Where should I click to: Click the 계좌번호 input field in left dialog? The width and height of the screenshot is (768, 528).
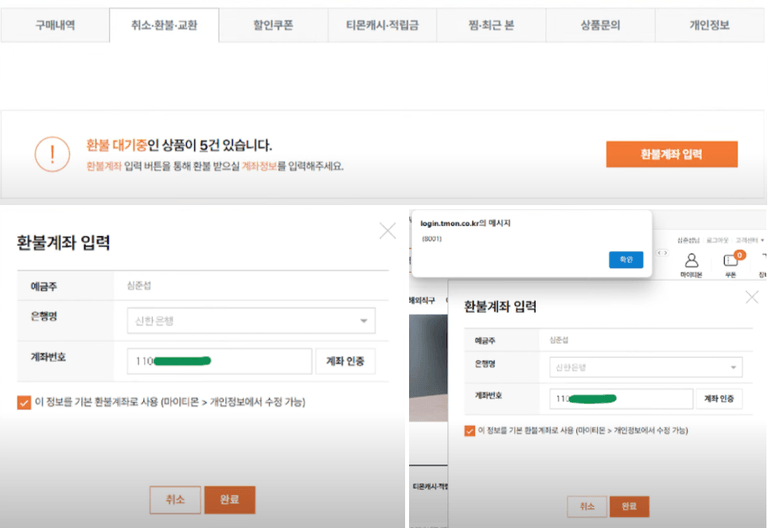(x=220, y=361)
